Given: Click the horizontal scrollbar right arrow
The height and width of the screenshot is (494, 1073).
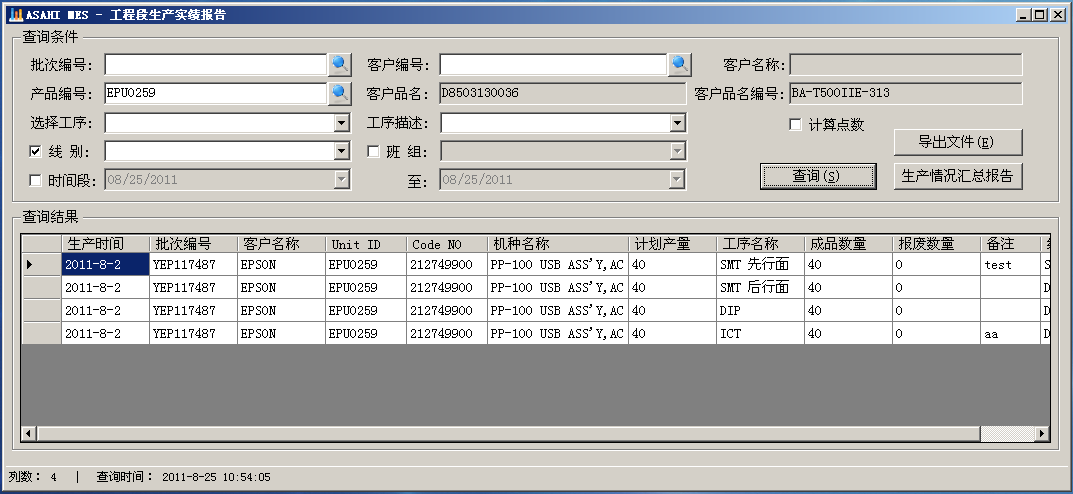Looking at the screenshot, I should click(1042, 434).
